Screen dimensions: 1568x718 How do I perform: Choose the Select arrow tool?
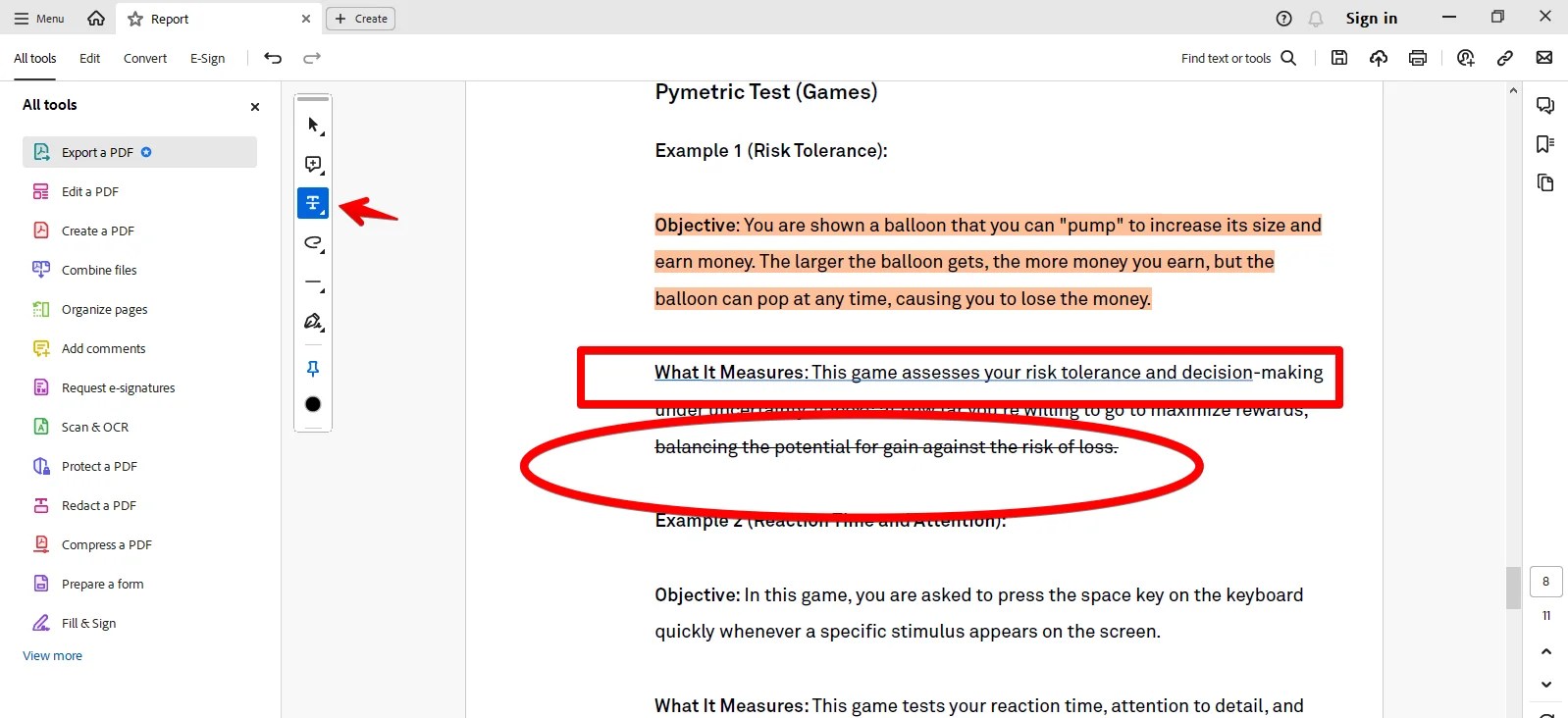click(313, 125)
